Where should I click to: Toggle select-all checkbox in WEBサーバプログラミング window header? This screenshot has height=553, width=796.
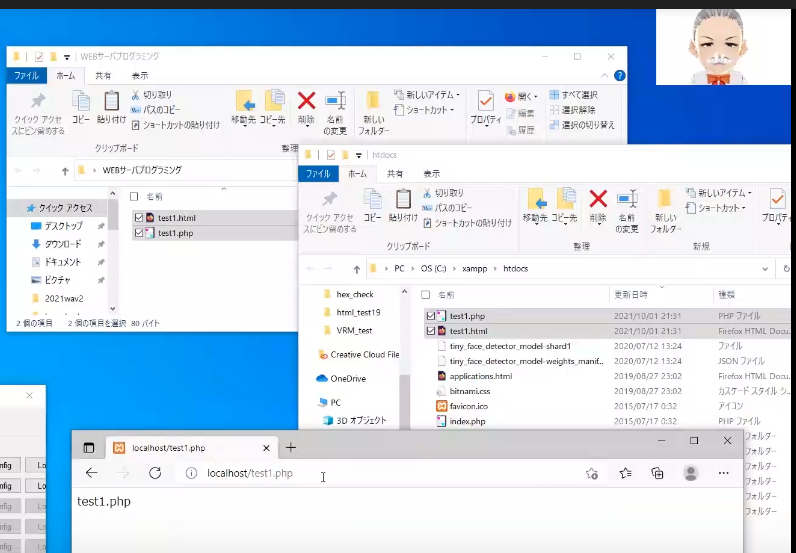pos(134,197)
